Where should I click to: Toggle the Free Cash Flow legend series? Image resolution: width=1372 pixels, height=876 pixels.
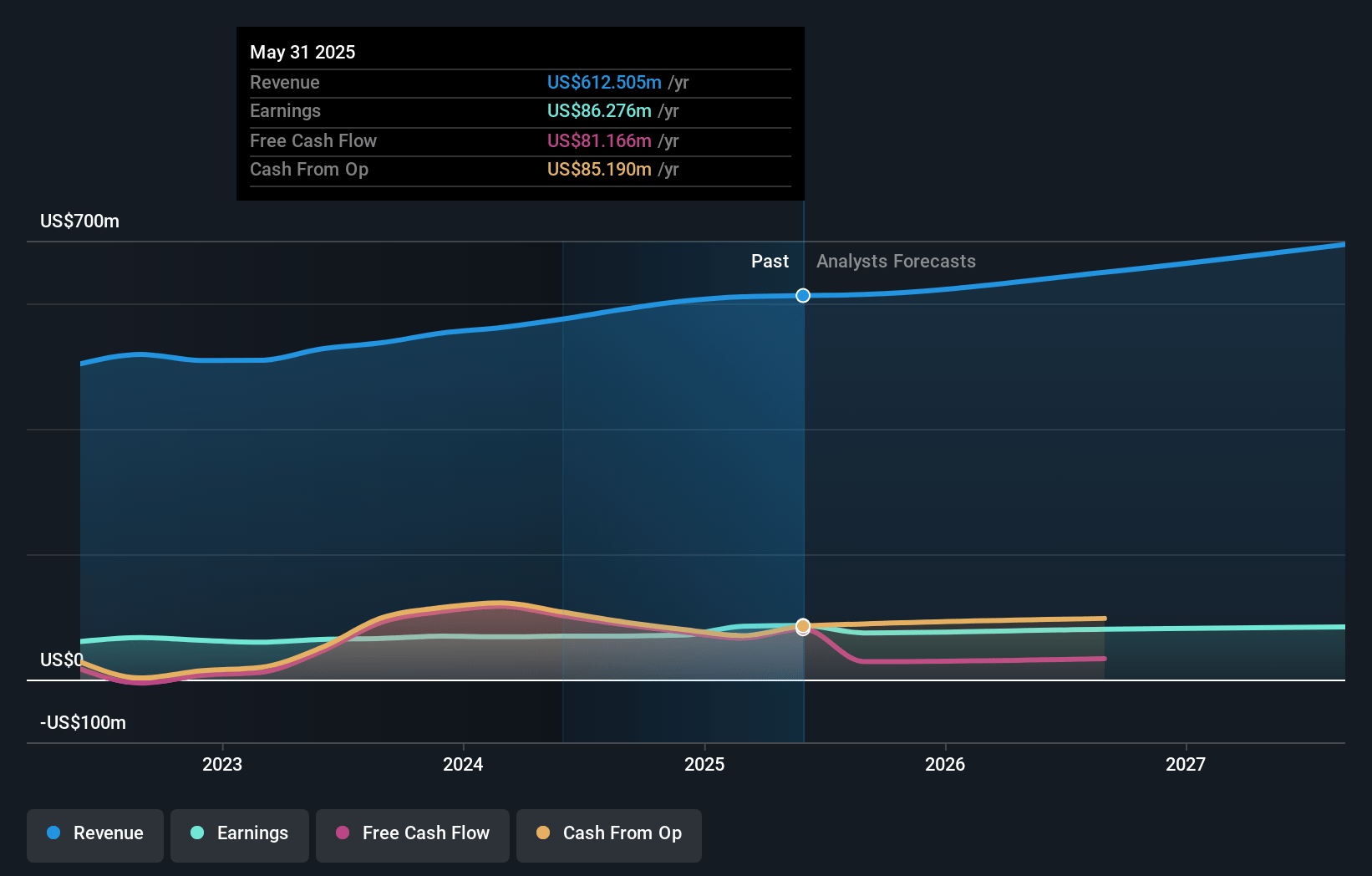[x=413, y=834]
